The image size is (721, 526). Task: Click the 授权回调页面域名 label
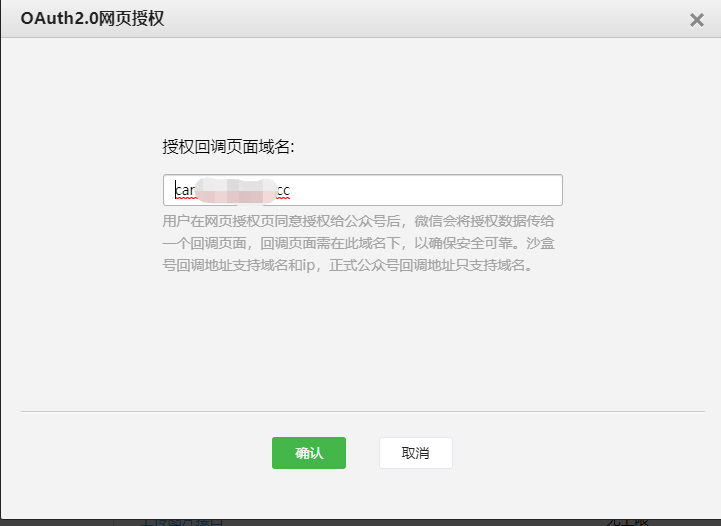pyautogui.click(x=229, y=147)
